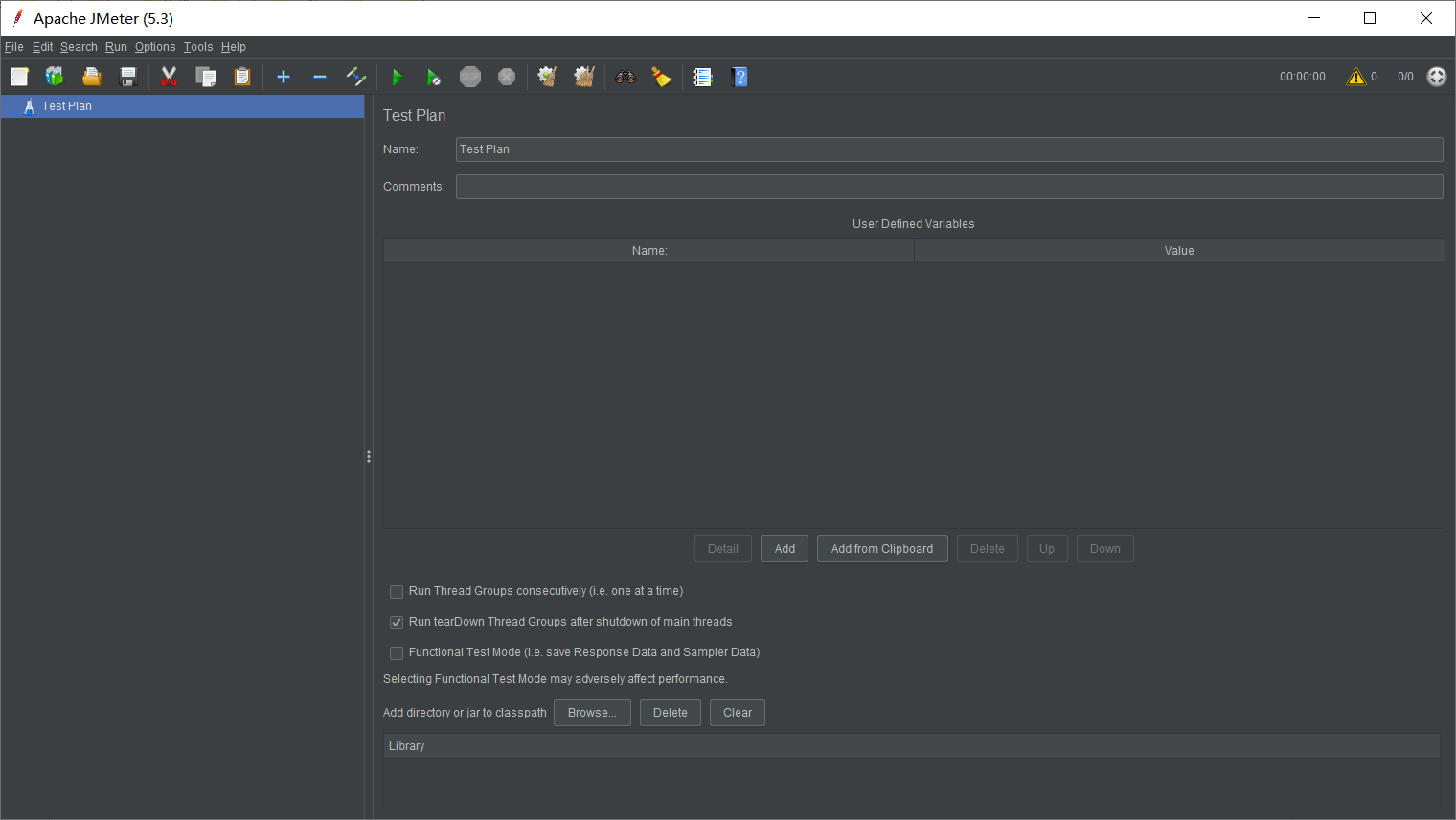This screenshot has width=1456, height=820.
Task: Collapse all nodes with the minus icon
Action: 320,77
